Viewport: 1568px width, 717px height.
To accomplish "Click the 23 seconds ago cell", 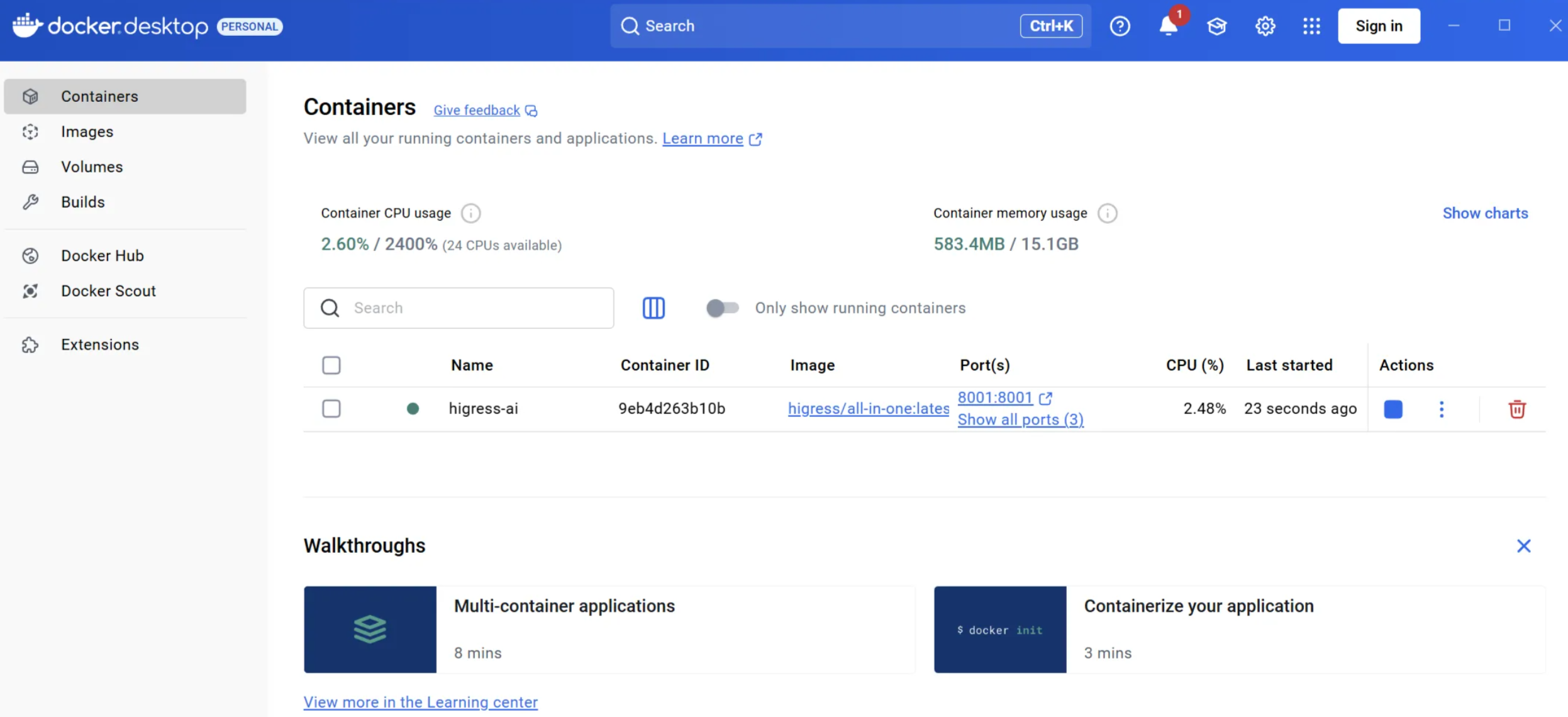I will pyautogui.click(x=1300, y=409).
